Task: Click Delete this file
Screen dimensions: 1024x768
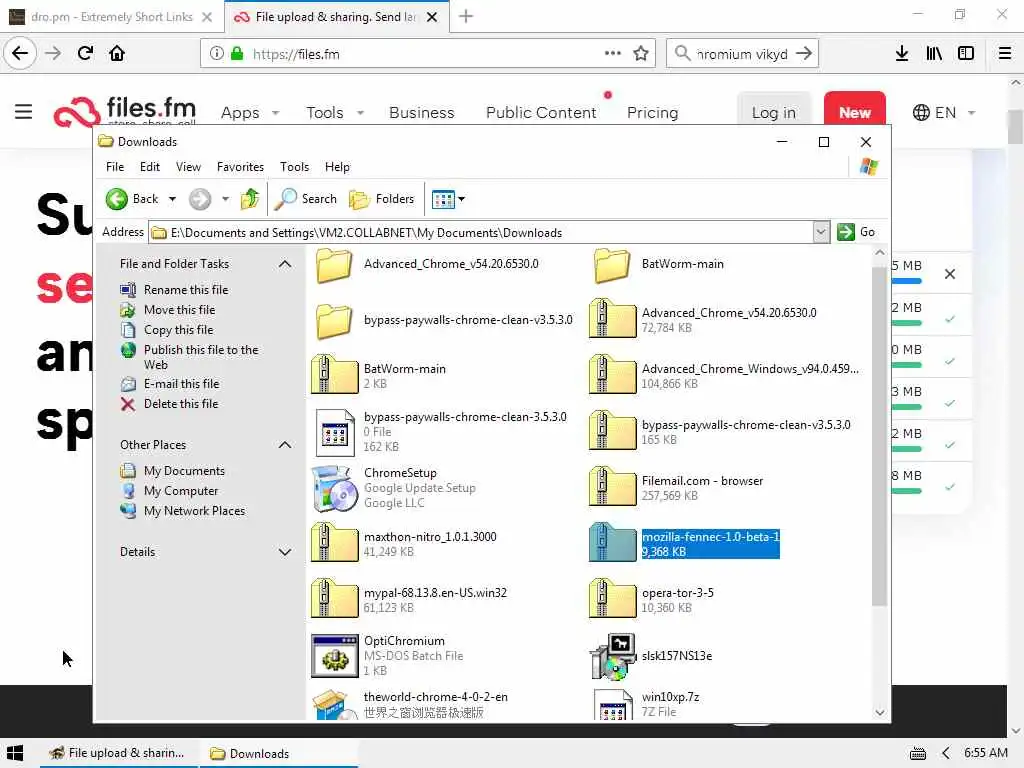Action: 181,404
